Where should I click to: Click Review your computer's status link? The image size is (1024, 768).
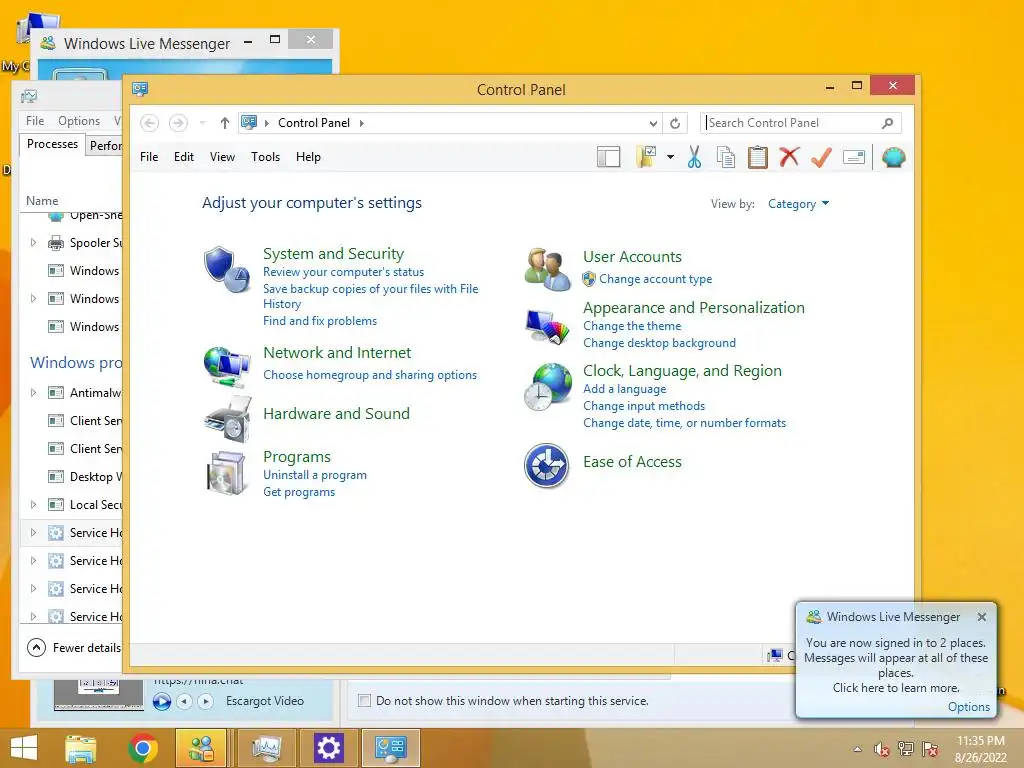click(344, 272)
